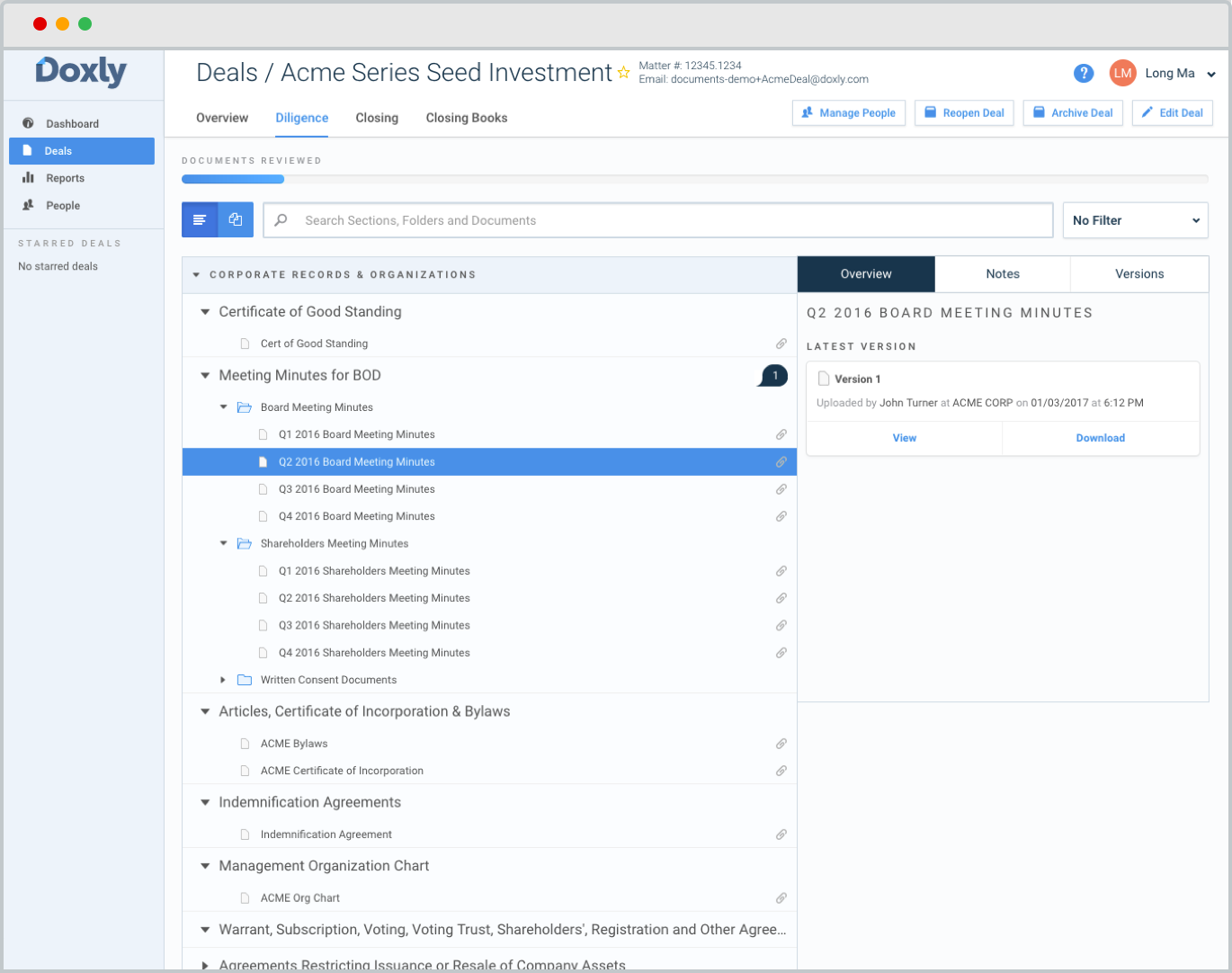Click attachment icon for Q3 2016 Board Meeting Minutes
1232x973 pixels.
pos(781,489)
